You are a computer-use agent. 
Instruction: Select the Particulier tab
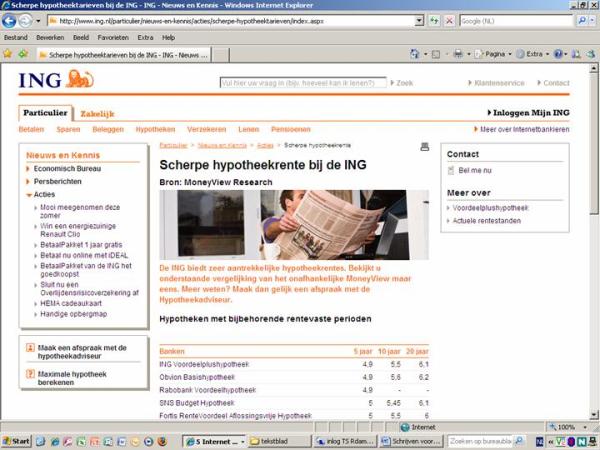tap(46, 113)
